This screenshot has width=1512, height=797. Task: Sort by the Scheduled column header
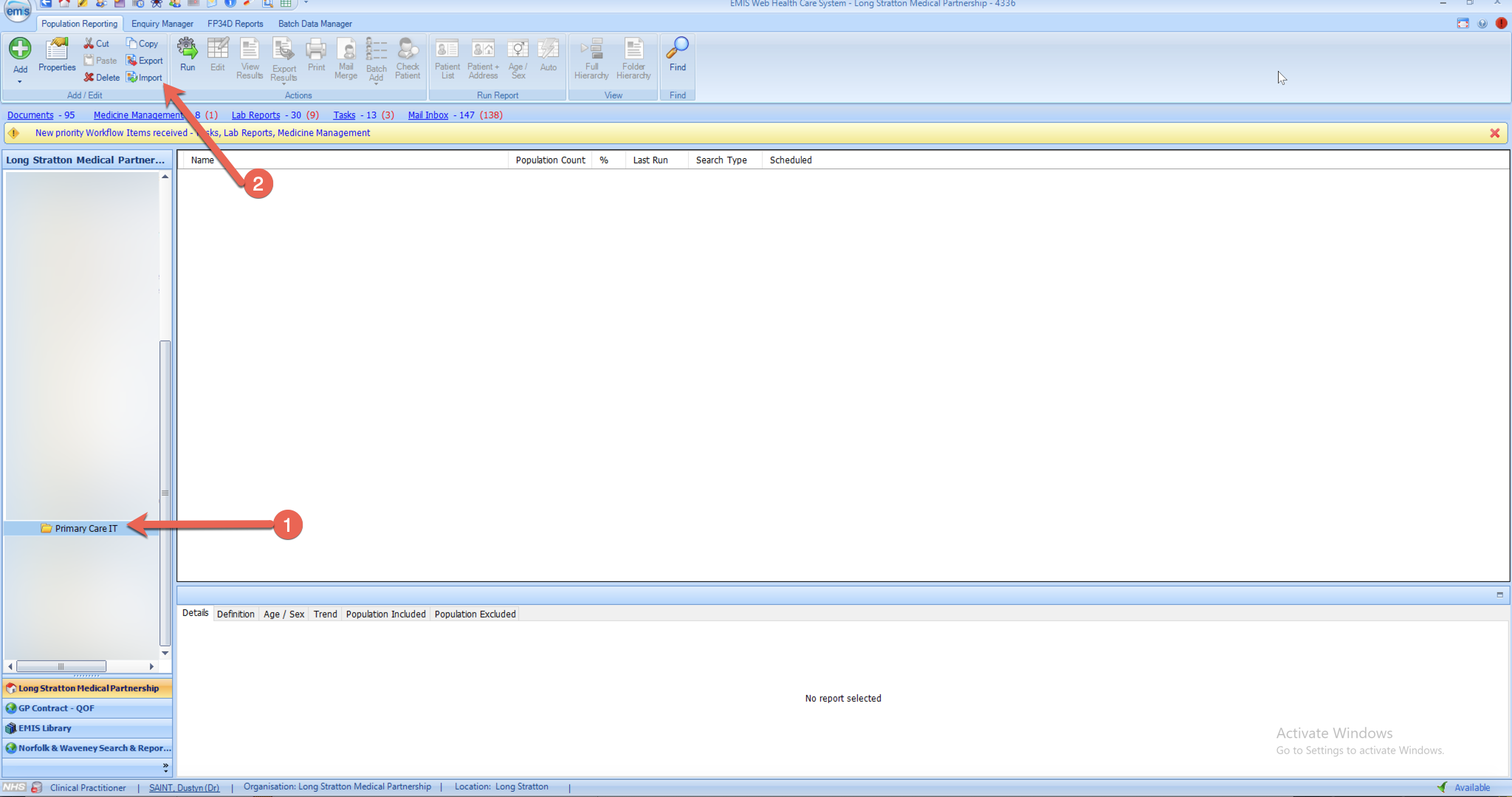coord(791,160)
